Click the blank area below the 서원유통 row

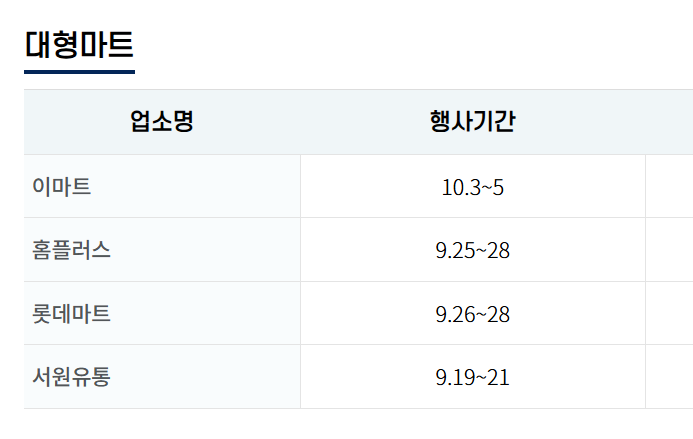[350, 424]
